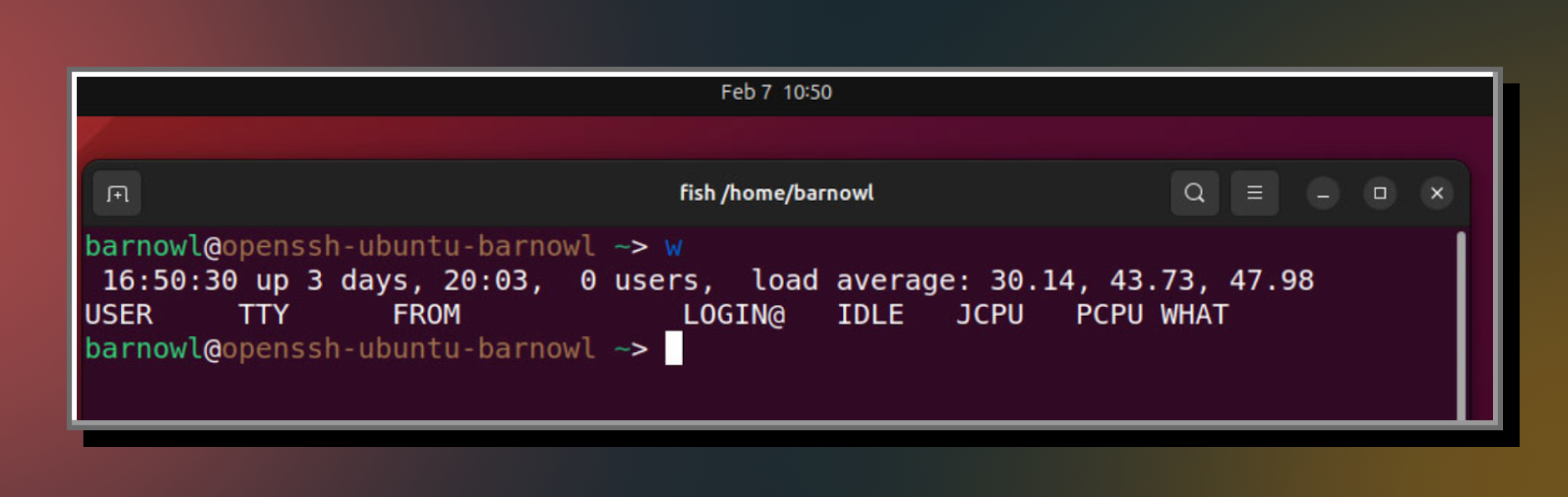Open the terminal search tool
The image size is (1568, 497).
[x=1194, y=193]
